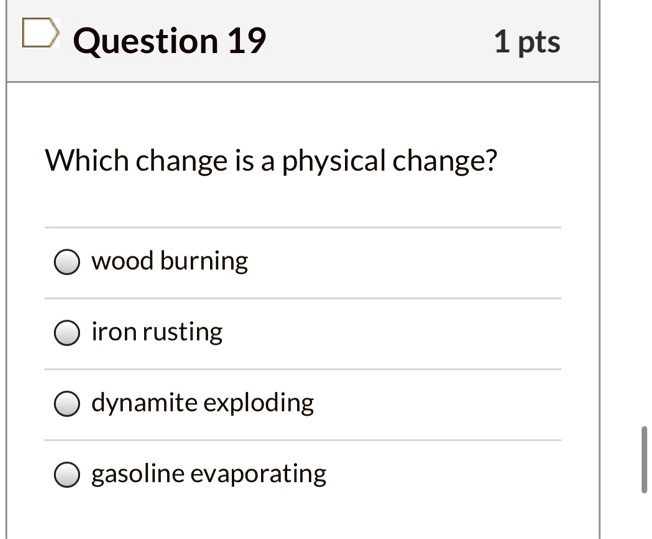652x539 pixels.
Task: Click empty space in the wood burning row
Action: 420,262
